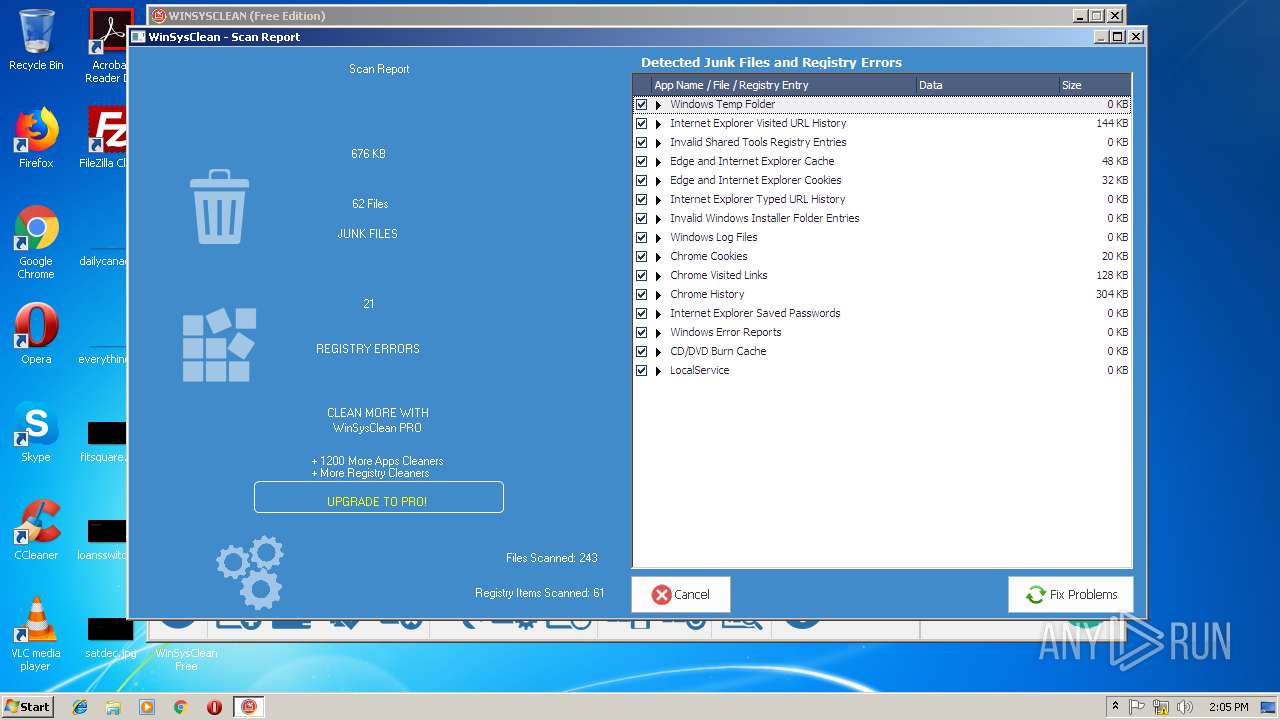Uncheck Windows Temp Folder
Screen dimensions: 1280x720
[642, 104]
